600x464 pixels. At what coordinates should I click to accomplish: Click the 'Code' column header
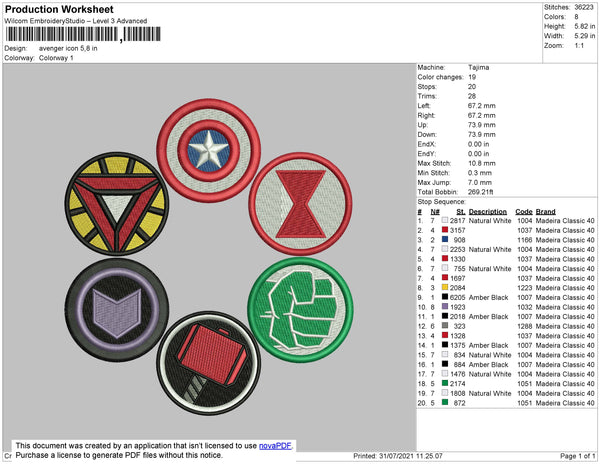(524, 211)
